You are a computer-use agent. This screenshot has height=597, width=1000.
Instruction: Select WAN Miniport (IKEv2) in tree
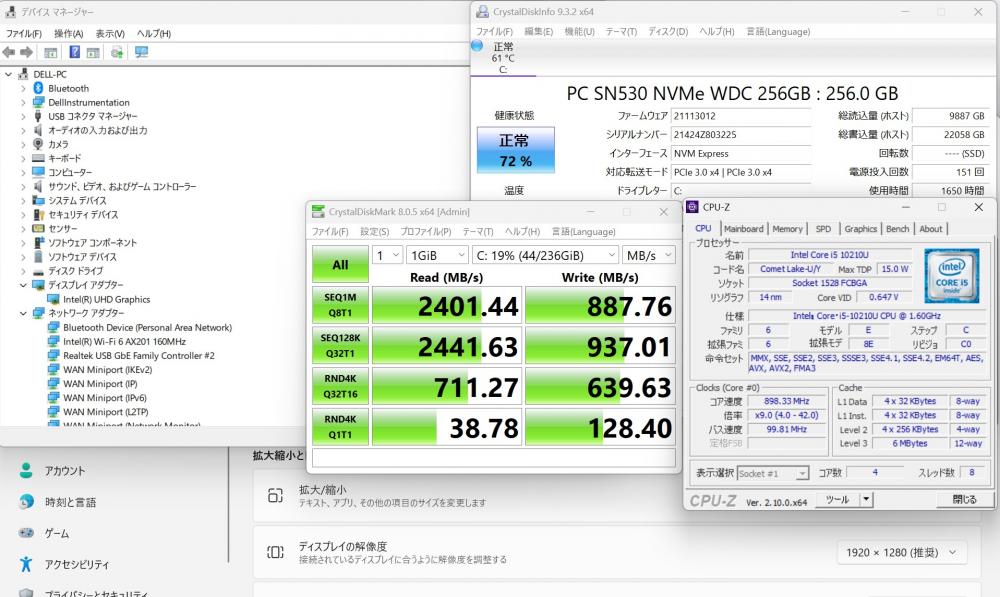coord(107,369)
